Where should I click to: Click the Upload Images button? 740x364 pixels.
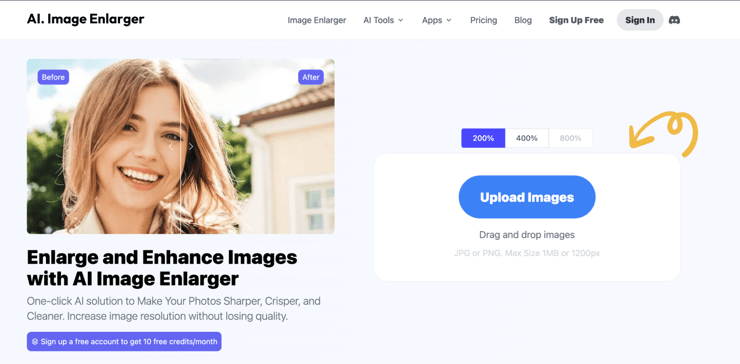[527, 197]
